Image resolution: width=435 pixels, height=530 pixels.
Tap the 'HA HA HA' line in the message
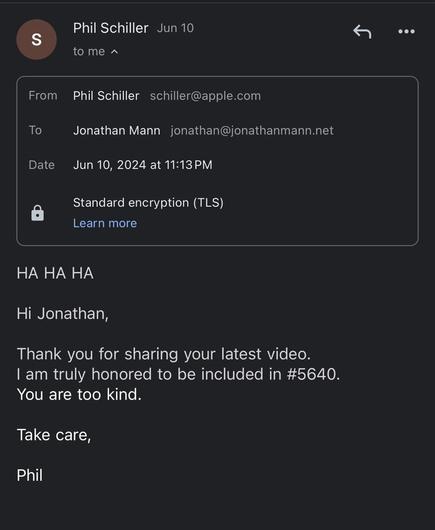pyautogui.click(x=55, y=273)
